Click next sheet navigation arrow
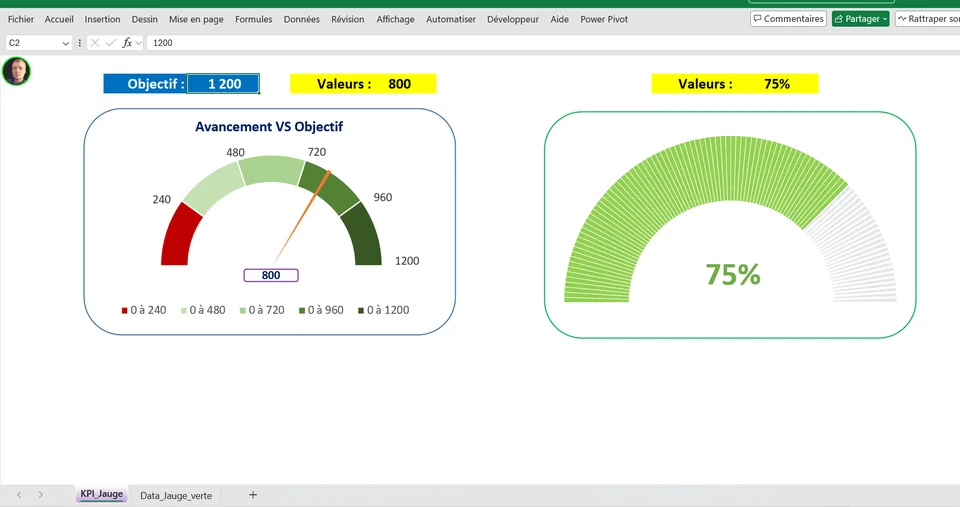The width and height of the screenshot is (960, 507). pos(40,495)
